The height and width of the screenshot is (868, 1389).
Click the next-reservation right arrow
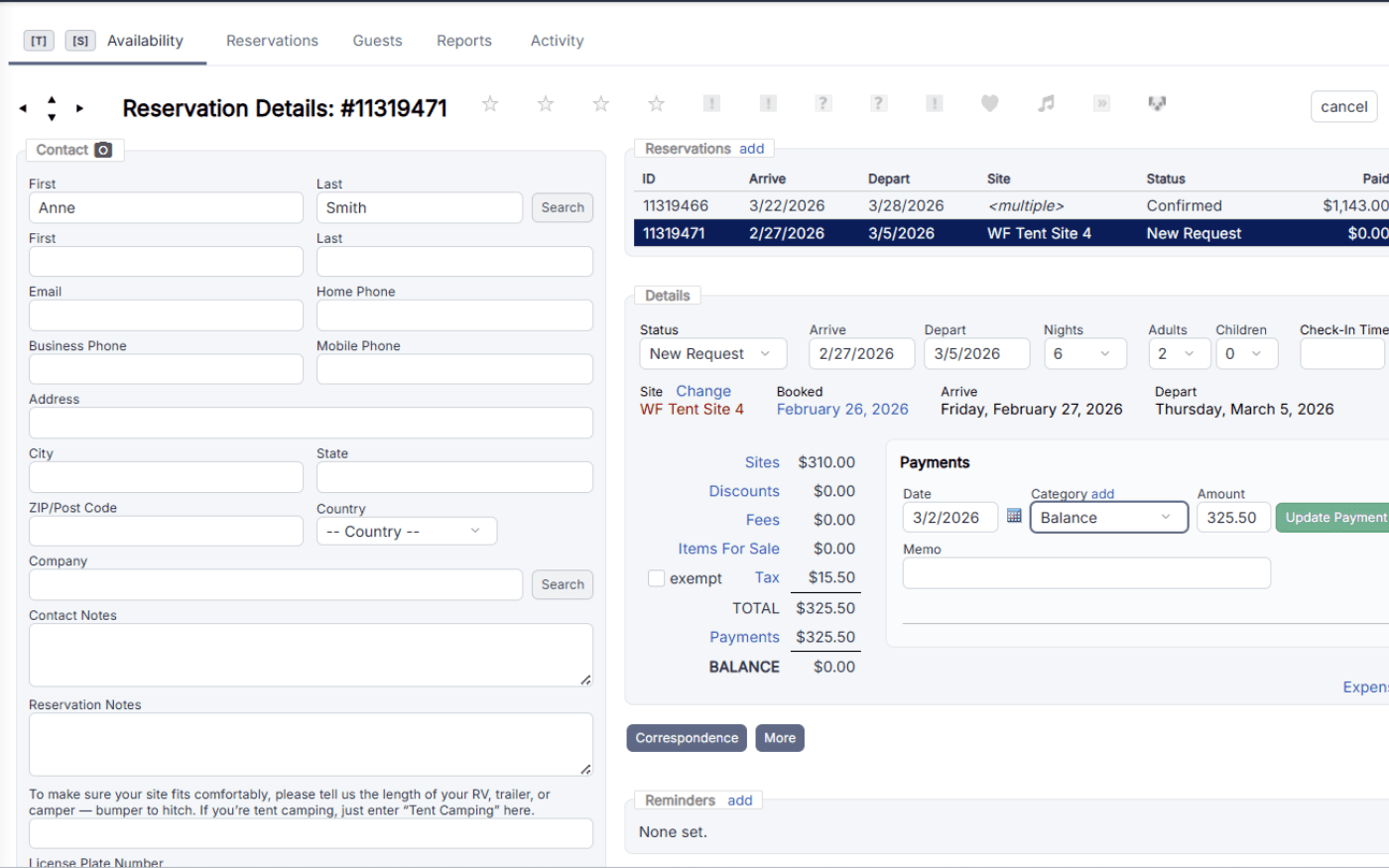coord(79,107)
